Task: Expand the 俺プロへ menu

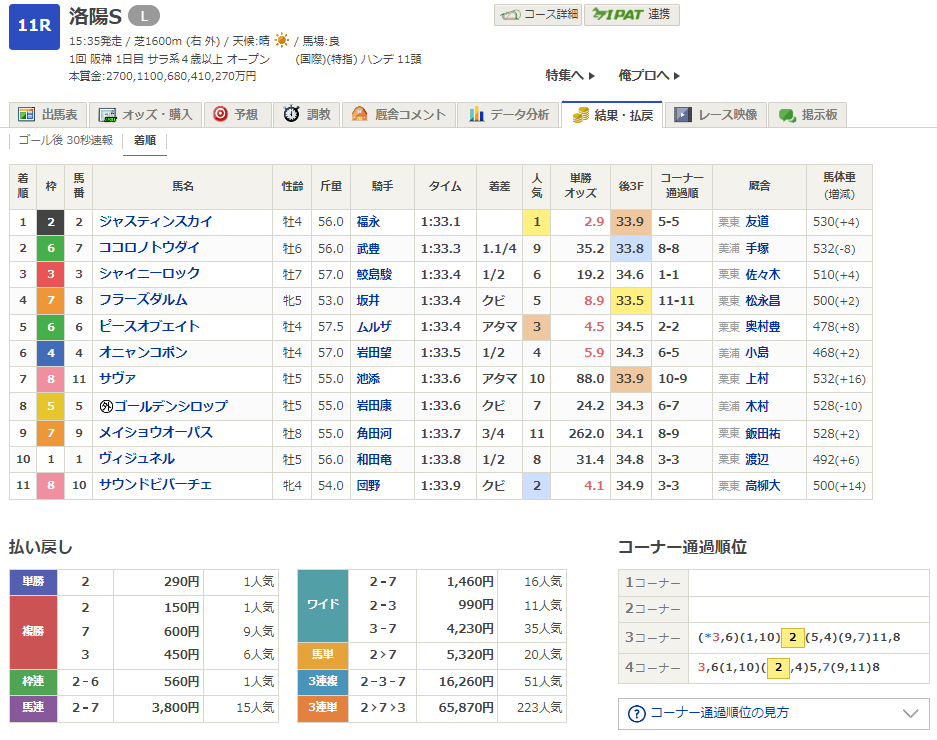Action: 649,75
